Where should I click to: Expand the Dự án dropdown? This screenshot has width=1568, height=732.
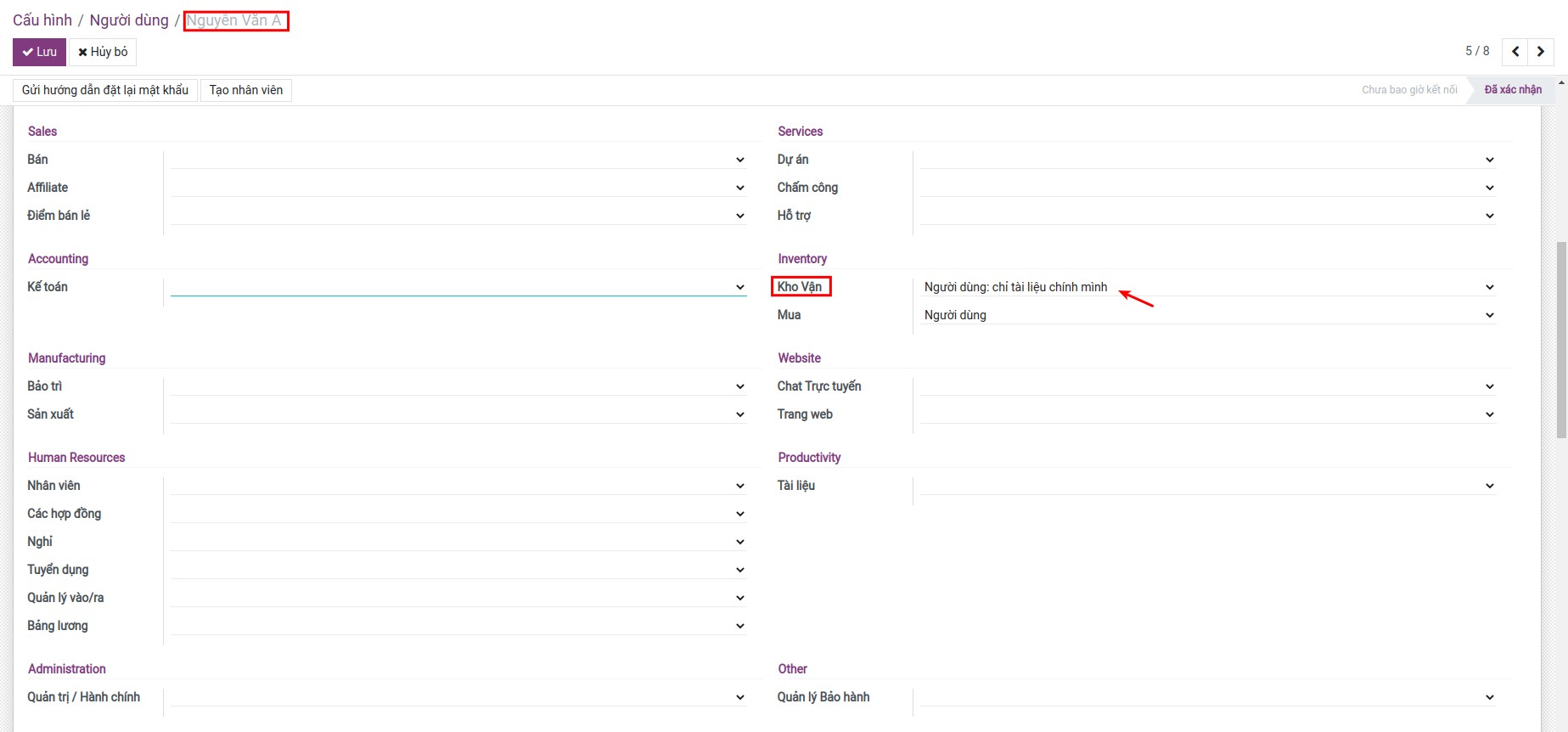click(x=1207, y=160)
